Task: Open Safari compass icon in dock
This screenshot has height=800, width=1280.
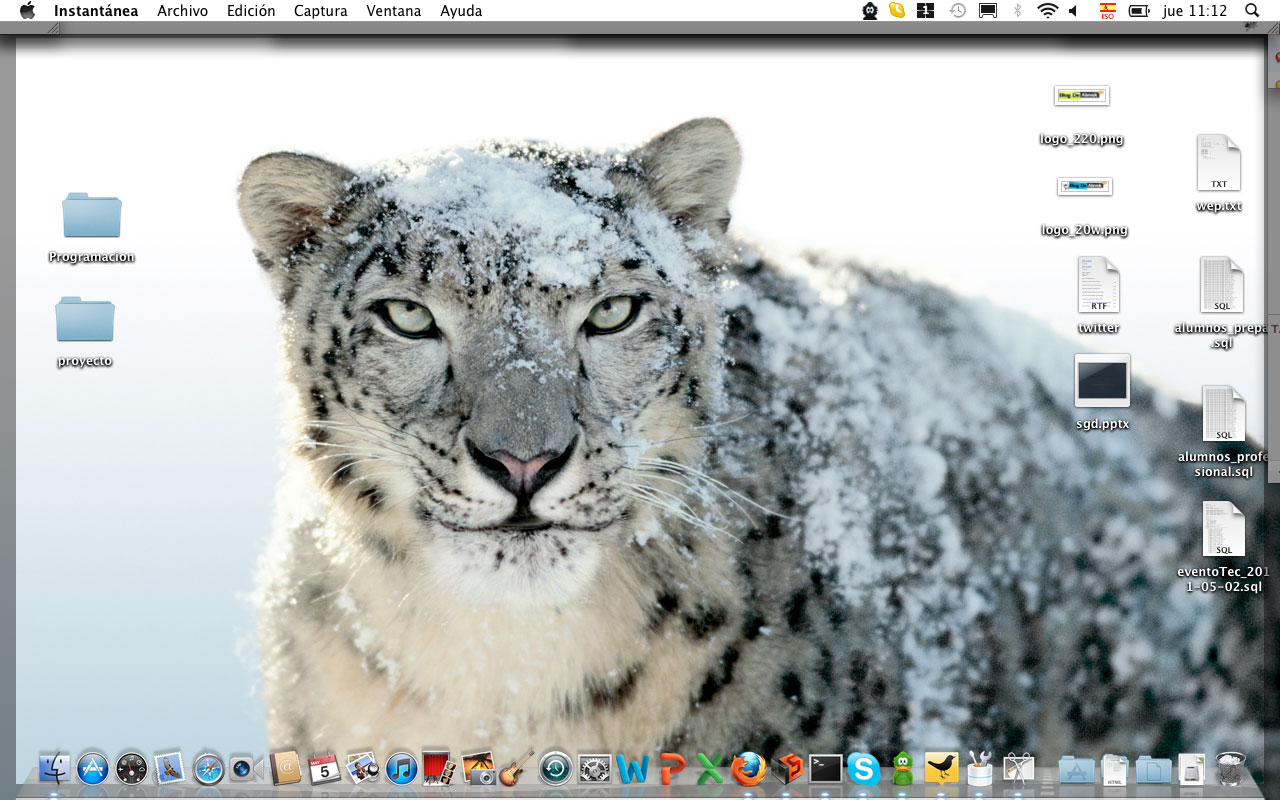Action: click(208, 768)
